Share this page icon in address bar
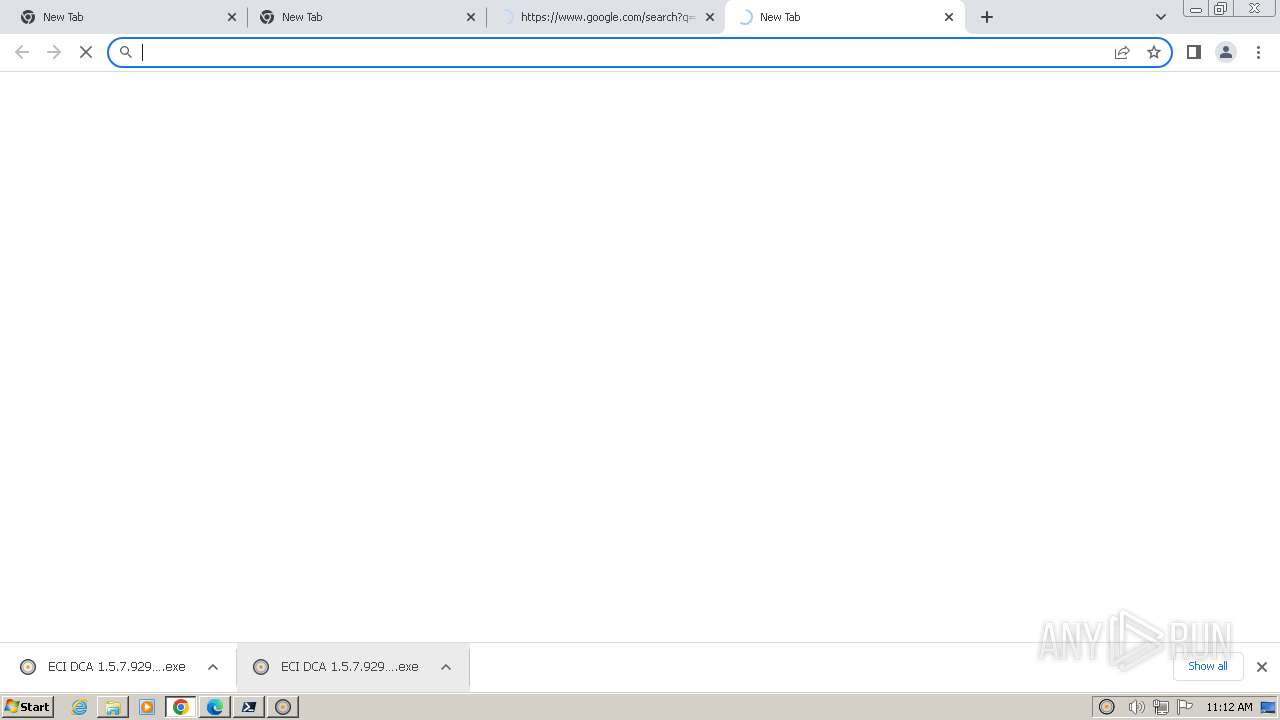Viewport: 1280px width, 720px height. point(1122,52)
